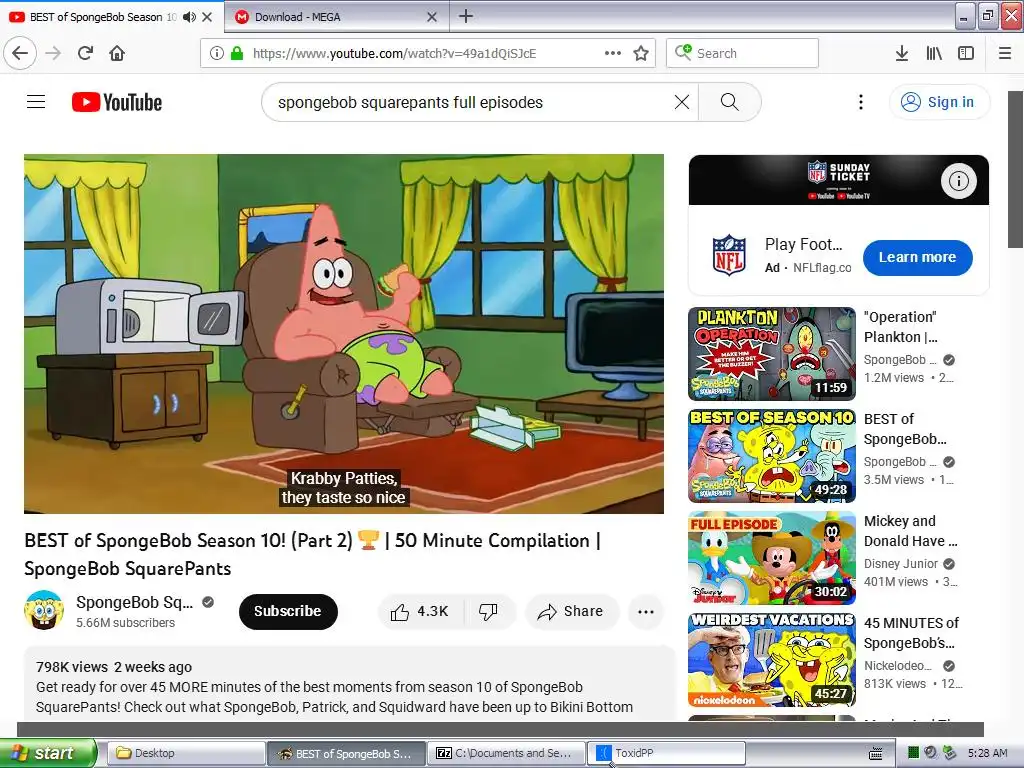
Task: Switch to the Download - MEGA tab
Action: [x=336, y=17]
